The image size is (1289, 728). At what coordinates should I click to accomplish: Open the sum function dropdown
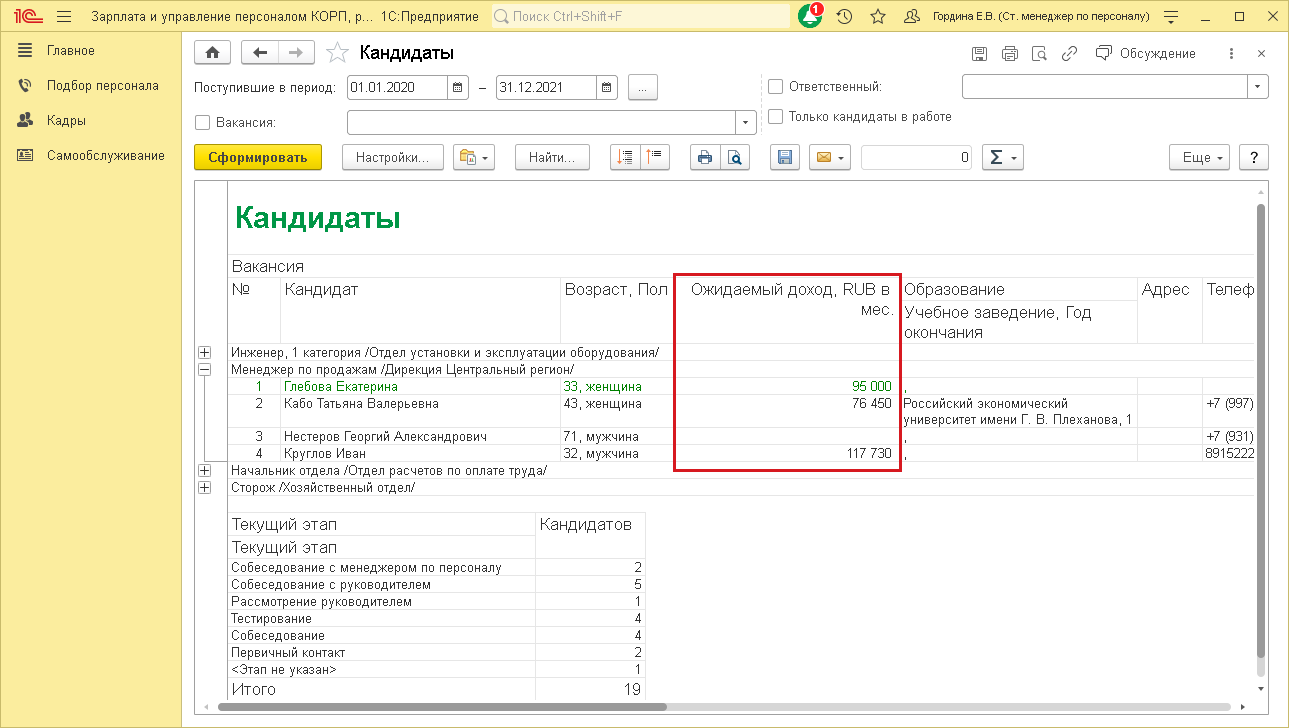click(1003, 157)
